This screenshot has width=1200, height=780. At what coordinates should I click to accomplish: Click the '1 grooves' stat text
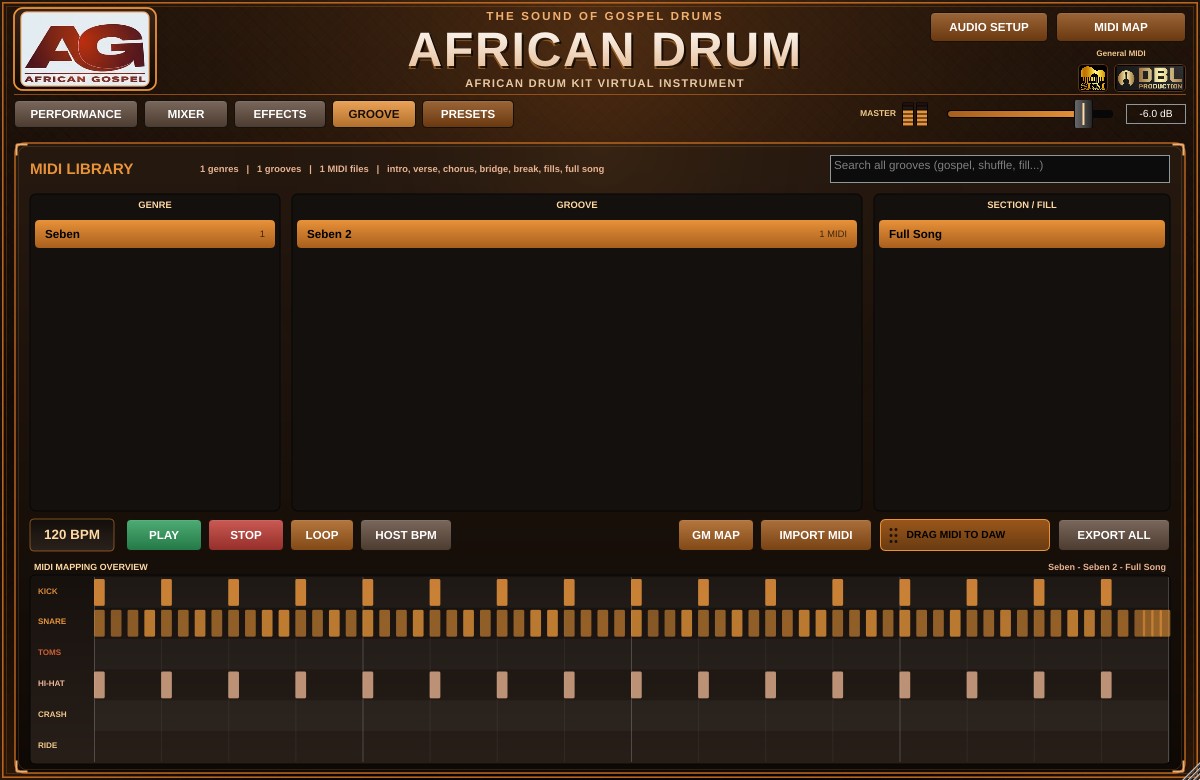279,169
